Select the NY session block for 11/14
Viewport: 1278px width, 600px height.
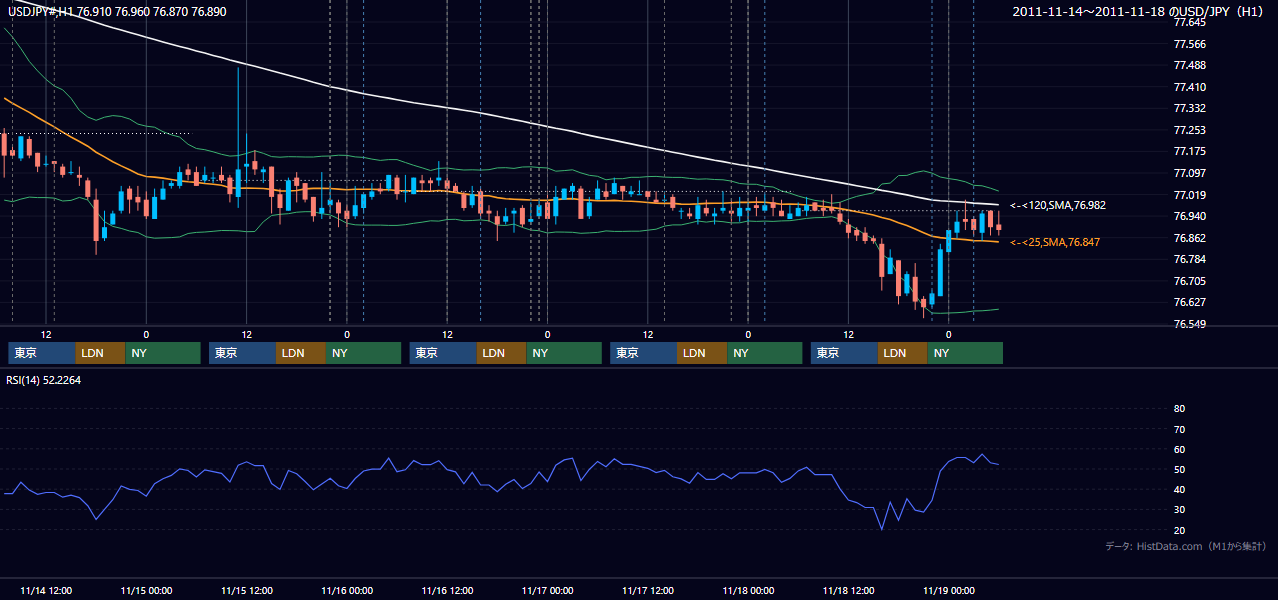(163, 353)
